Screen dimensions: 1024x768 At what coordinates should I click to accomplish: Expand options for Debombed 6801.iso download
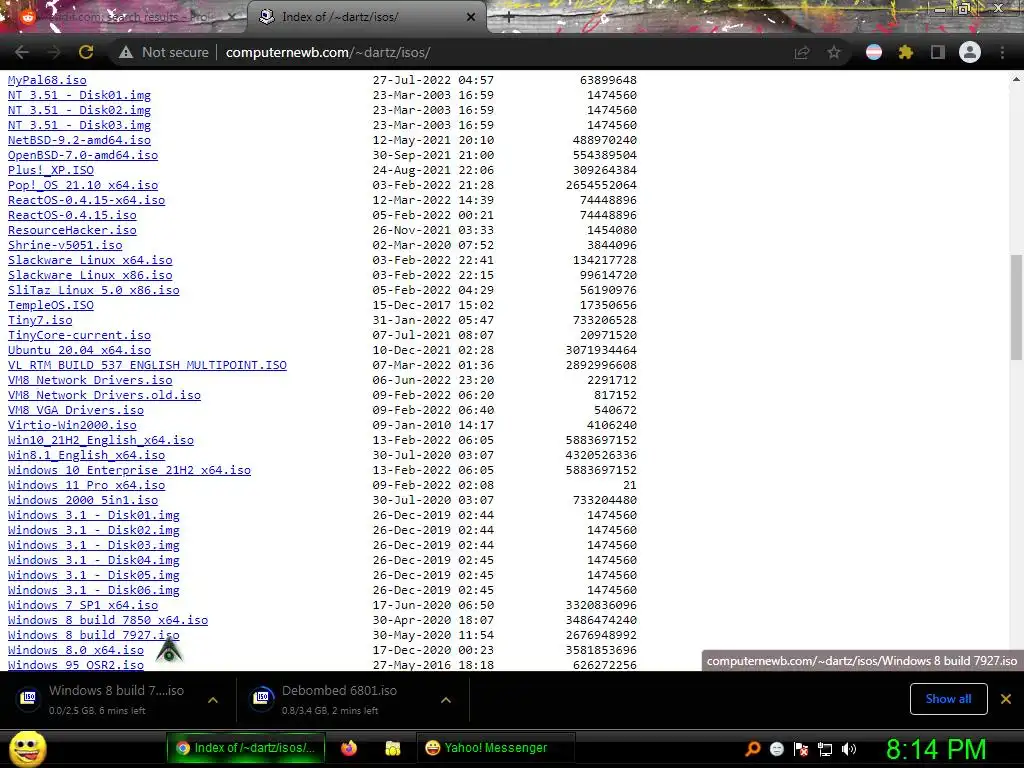[x=445, y=700]
